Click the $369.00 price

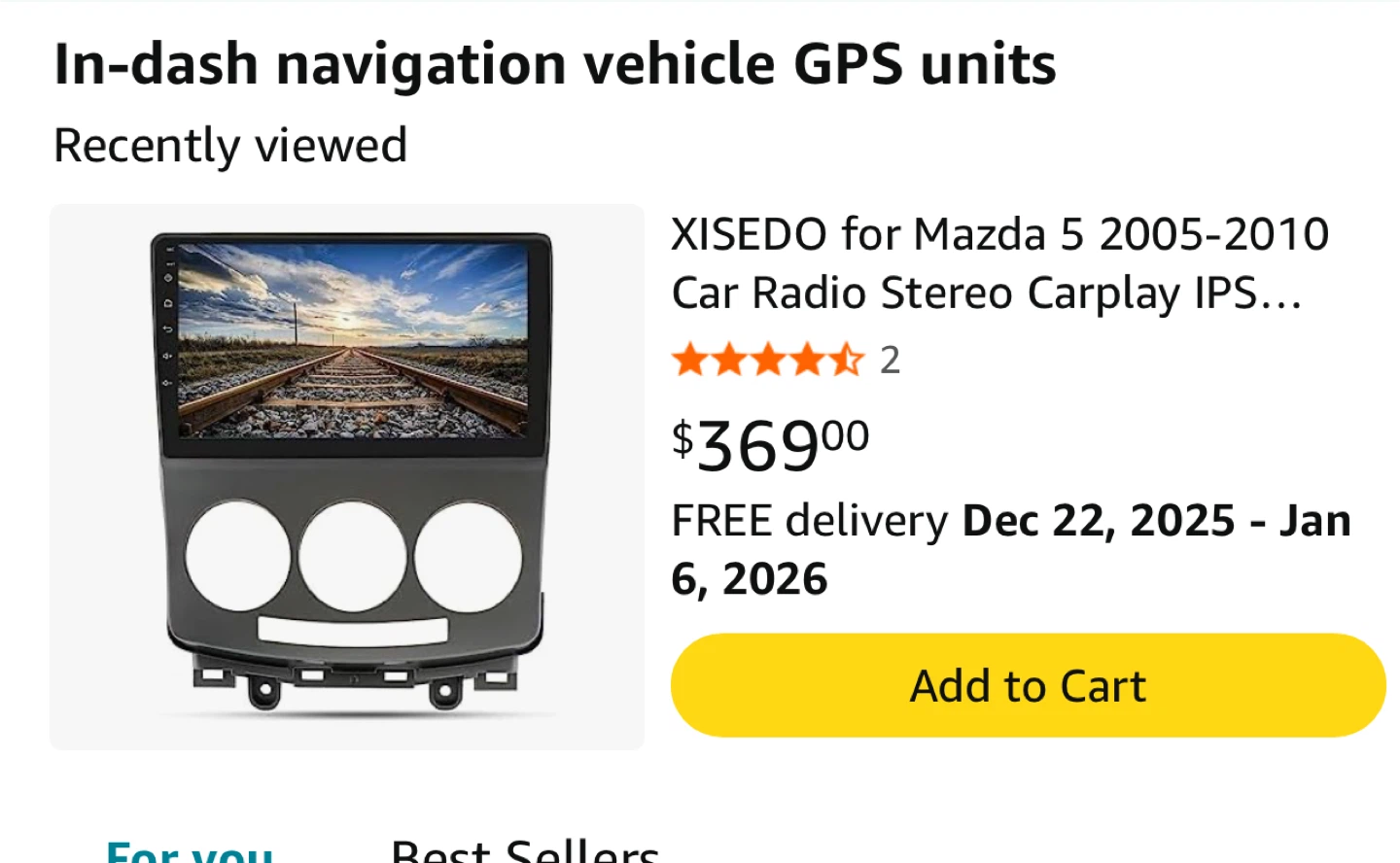(770, 445)
